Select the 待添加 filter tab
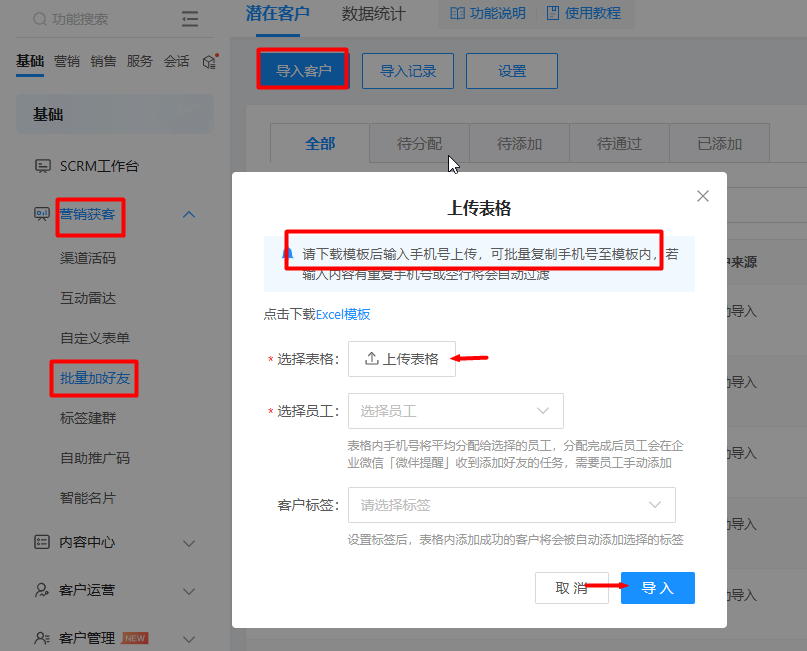 tap(519, 144)
